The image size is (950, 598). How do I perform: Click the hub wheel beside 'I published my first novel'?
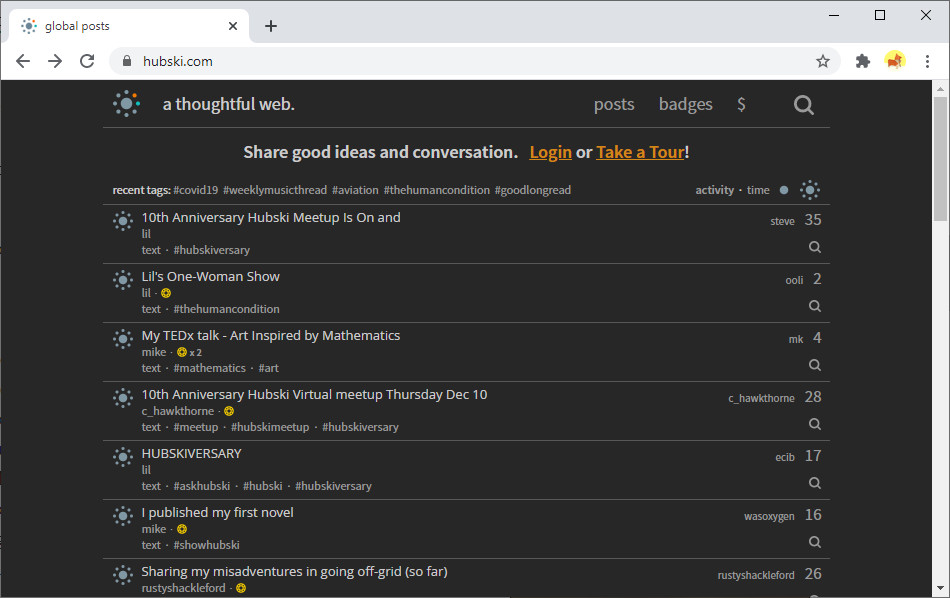tap(123, 516)
